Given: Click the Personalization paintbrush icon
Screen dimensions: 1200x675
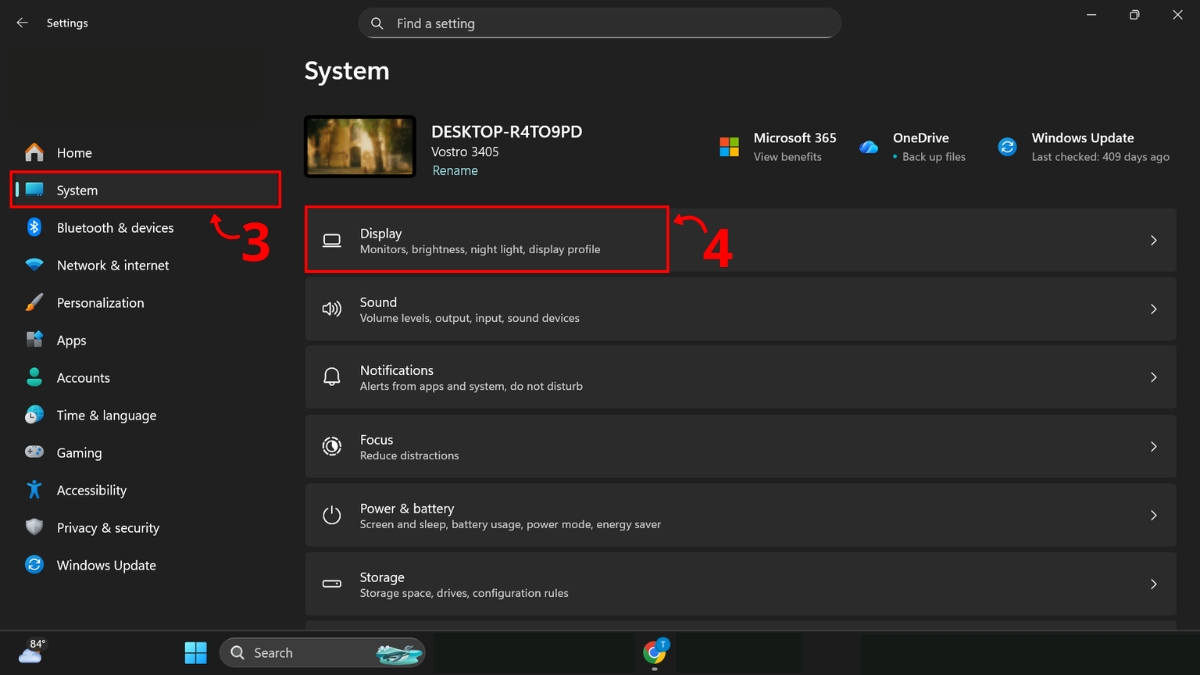Looking at the screenshot, I should [35, 303].
